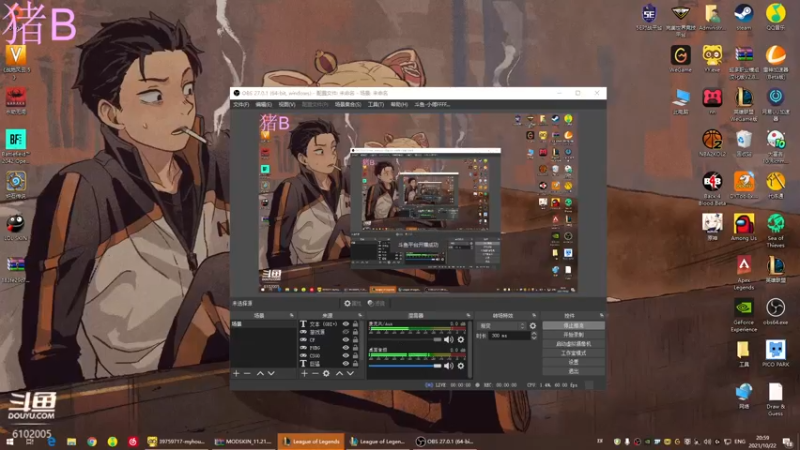The image size is (800, 450).
Task: Open desktop audio settings gear
Action: point(461,365)
